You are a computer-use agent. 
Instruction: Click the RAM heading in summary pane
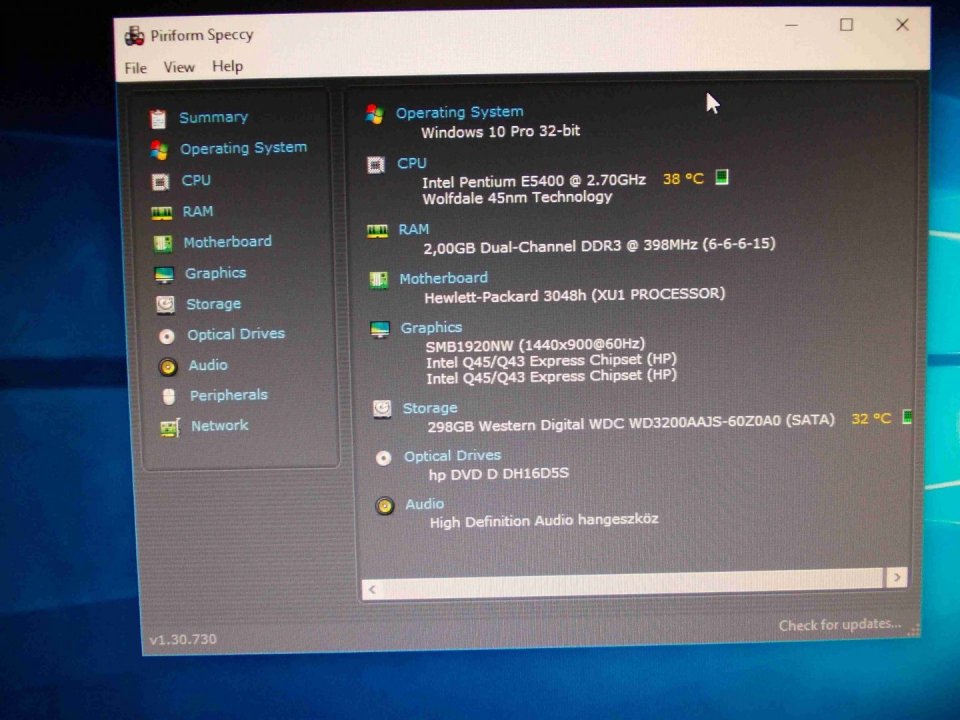pos(414,230)
